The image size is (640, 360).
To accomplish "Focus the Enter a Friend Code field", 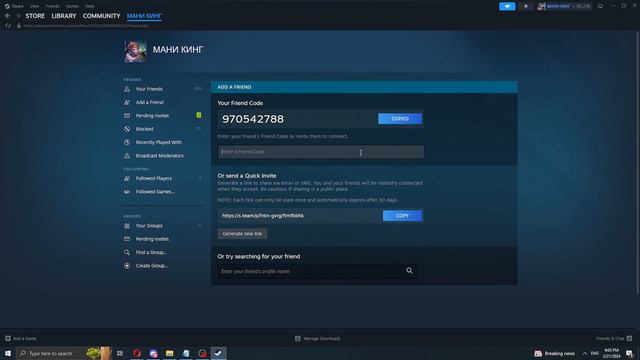I will [x=321, y=152].
